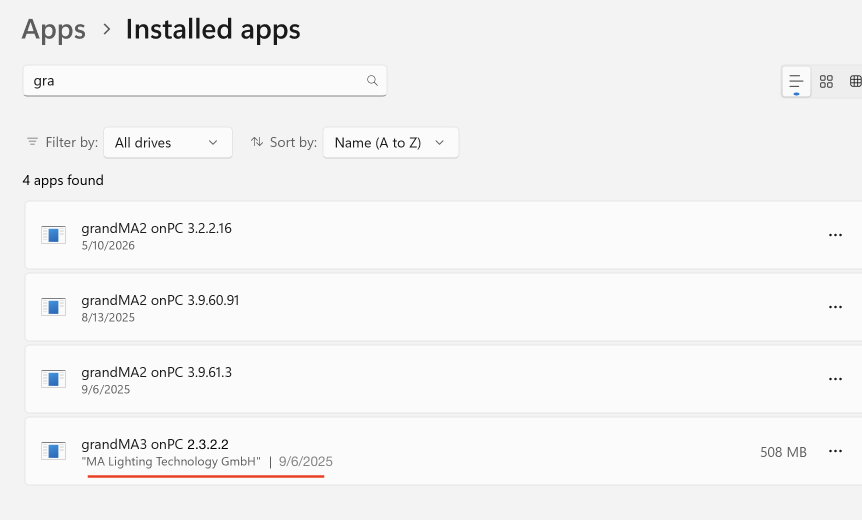The image size is (862, 520).
Task: Select the grandMA2 onPC 3.2.2.16 entry name
Action: tap(157, 228)
